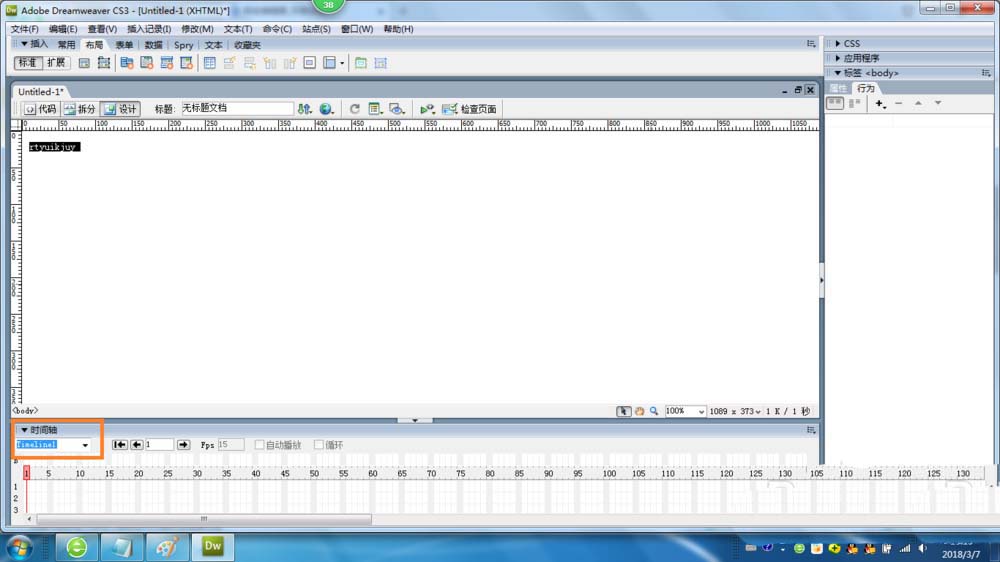Open the 窗口(W) menu
The height and width of the screenshot is (562, 1000).
357,29
